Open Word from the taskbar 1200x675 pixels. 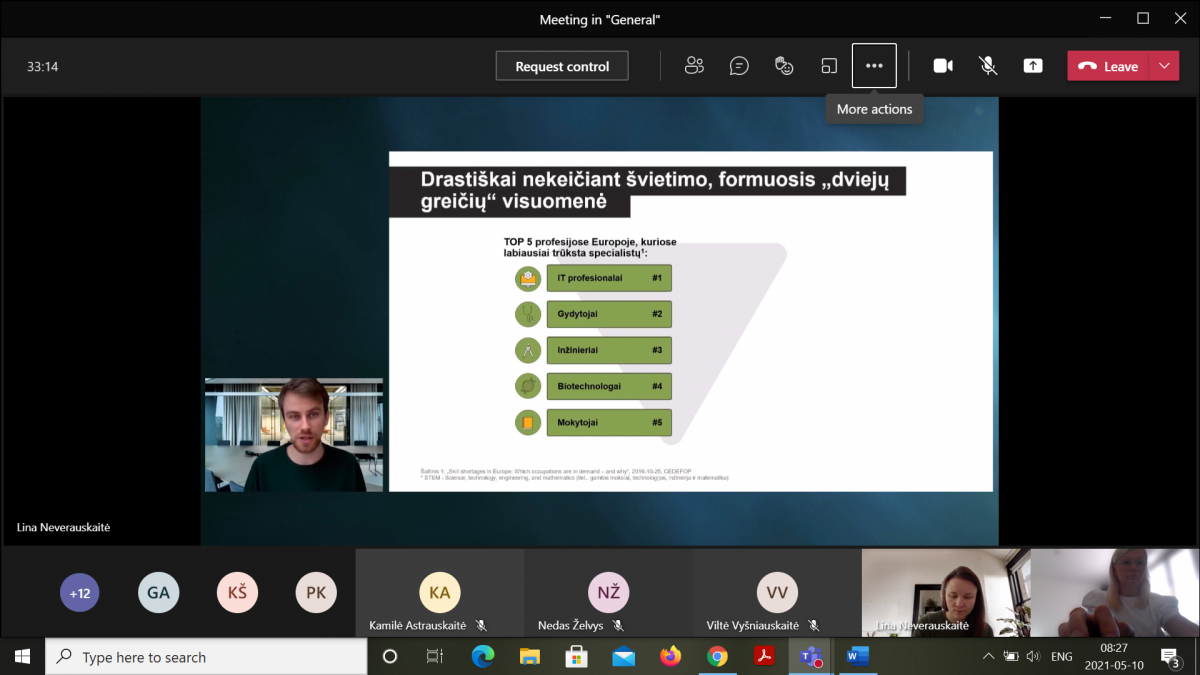point(858,657)
